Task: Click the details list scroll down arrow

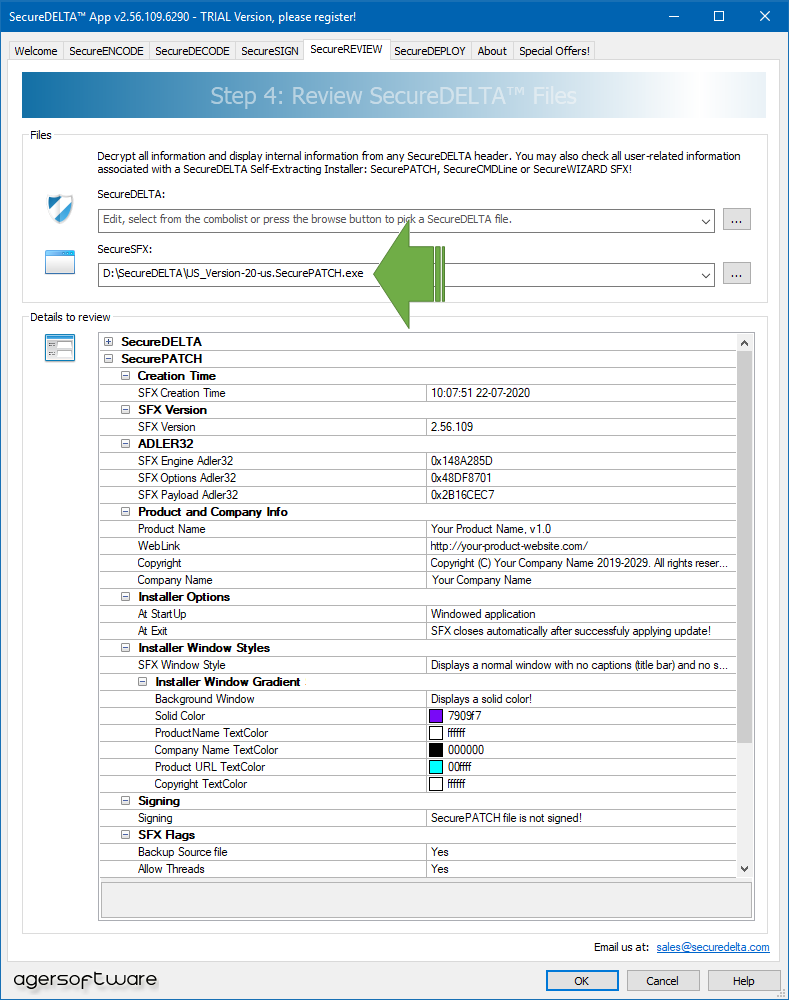Action: pos(744,869)
